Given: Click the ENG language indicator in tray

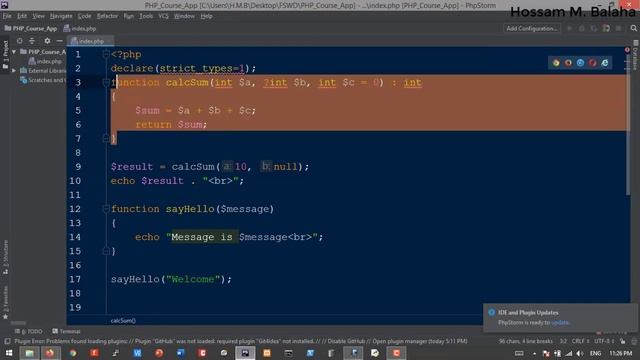Looking at the screenshot, I should tap(596, 353).
